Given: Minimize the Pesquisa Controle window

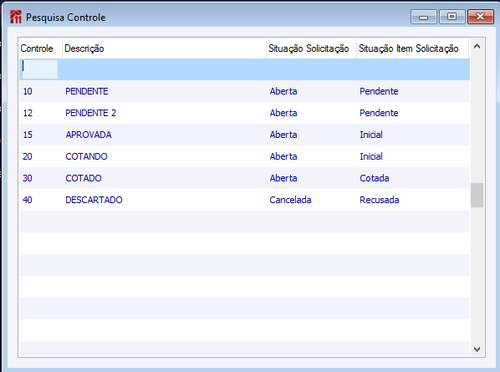Looking at the screenshot, I should [423, 17].
